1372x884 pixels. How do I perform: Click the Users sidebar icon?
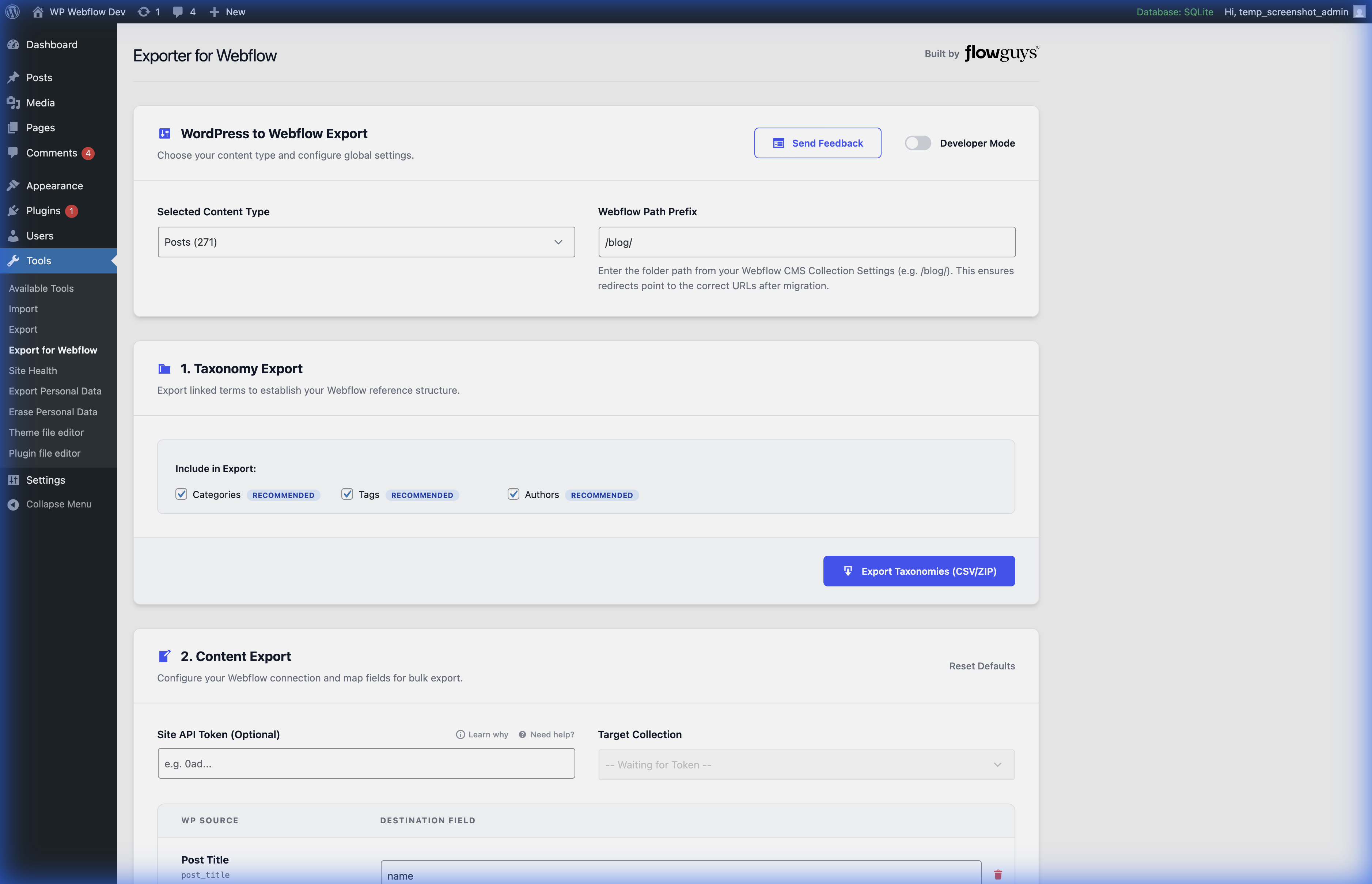14,235
